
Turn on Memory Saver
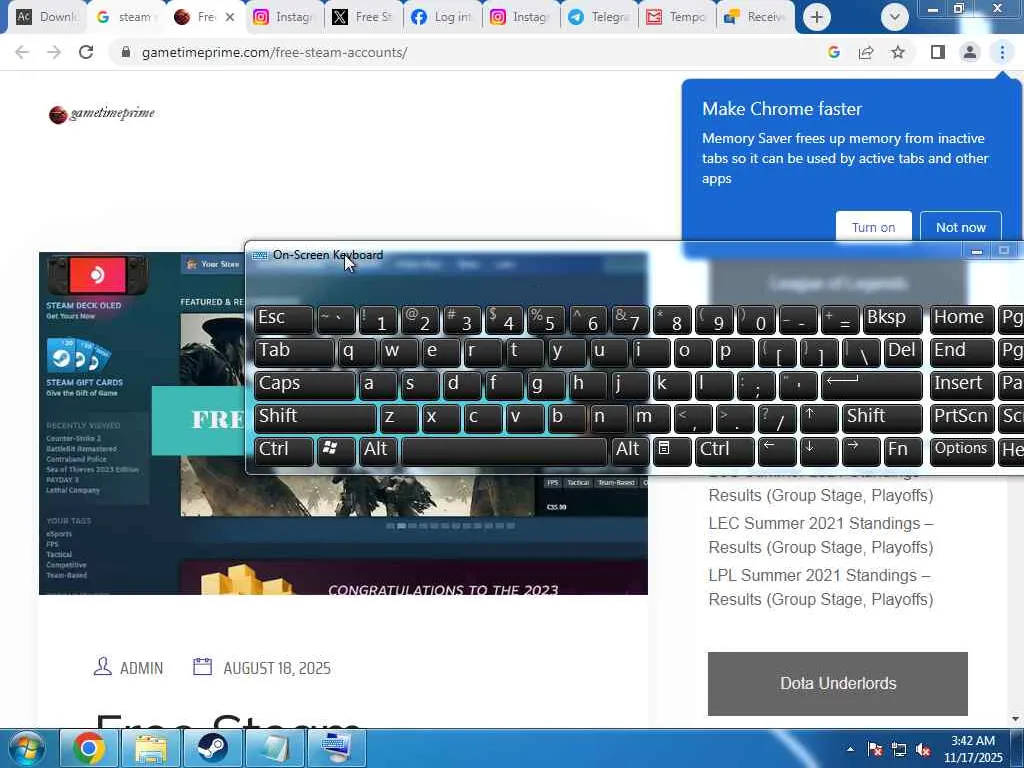pyautogui.click(x=873, y=227)
